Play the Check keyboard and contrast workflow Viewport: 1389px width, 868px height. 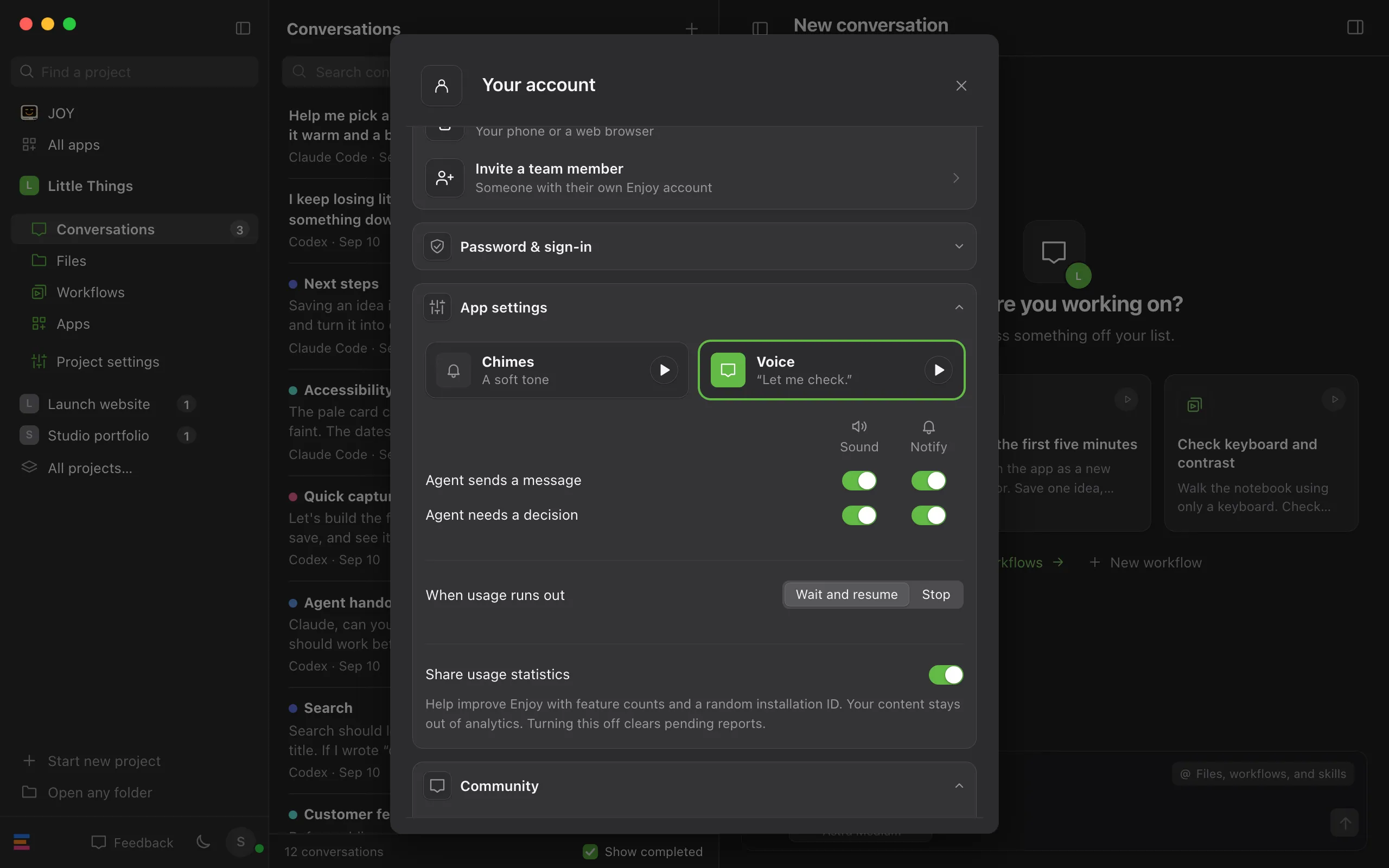coord(1335,399)
